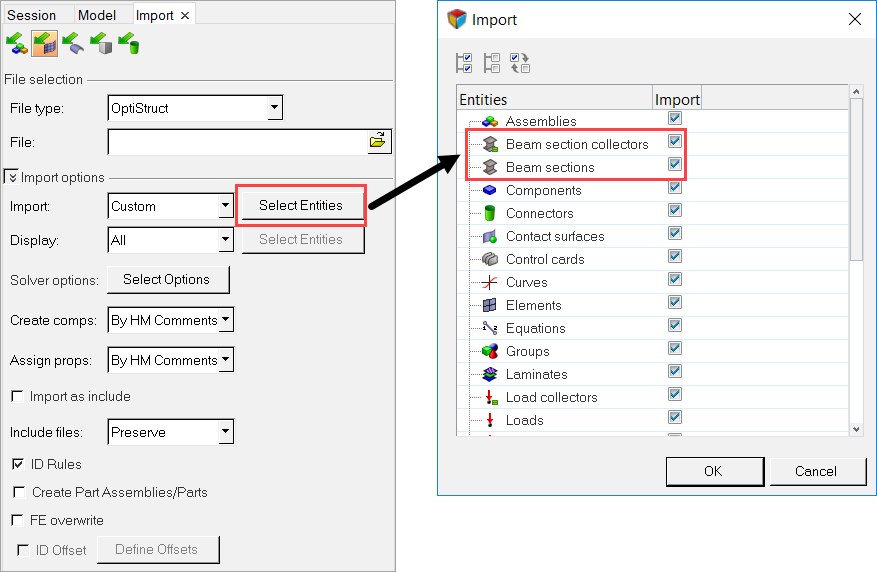Screen dimensions: 877x572
Task: Click the Components blue icon
Action: (x=489, y=190)
